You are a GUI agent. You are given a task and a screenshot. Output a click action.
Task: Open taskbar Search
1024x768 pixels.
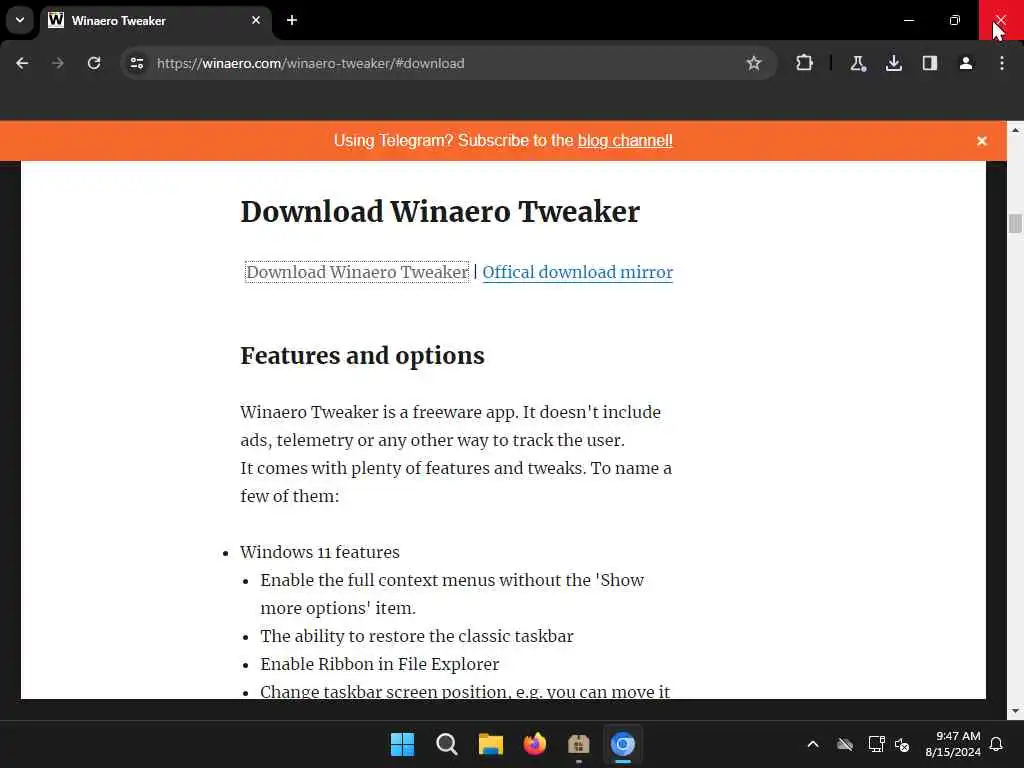click(x=447, y=744)
